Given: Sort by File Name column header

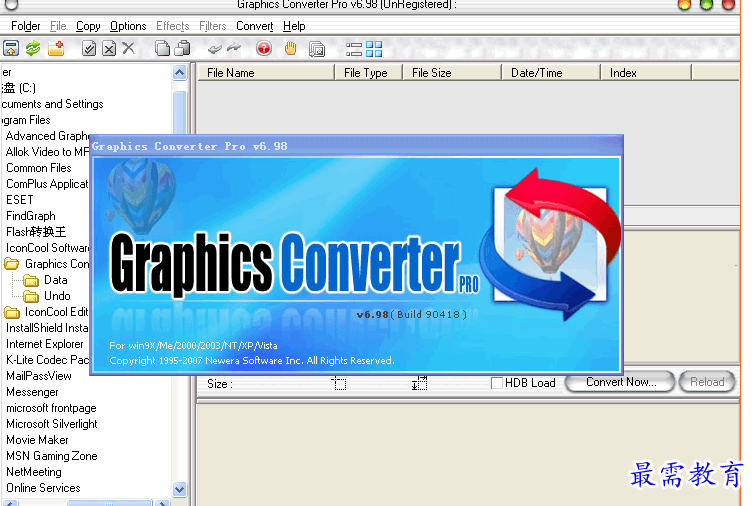Looking at the screenshot, I should (x=266, y=73).
